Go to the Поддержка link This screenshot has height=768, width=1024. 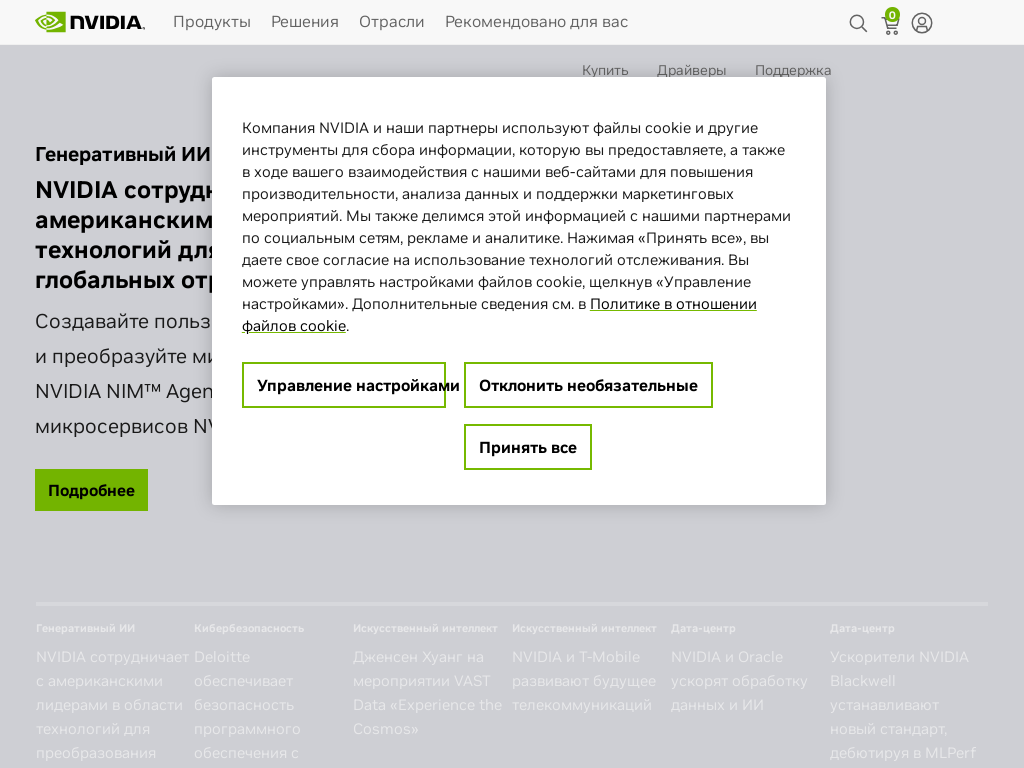tap(793, 70)
